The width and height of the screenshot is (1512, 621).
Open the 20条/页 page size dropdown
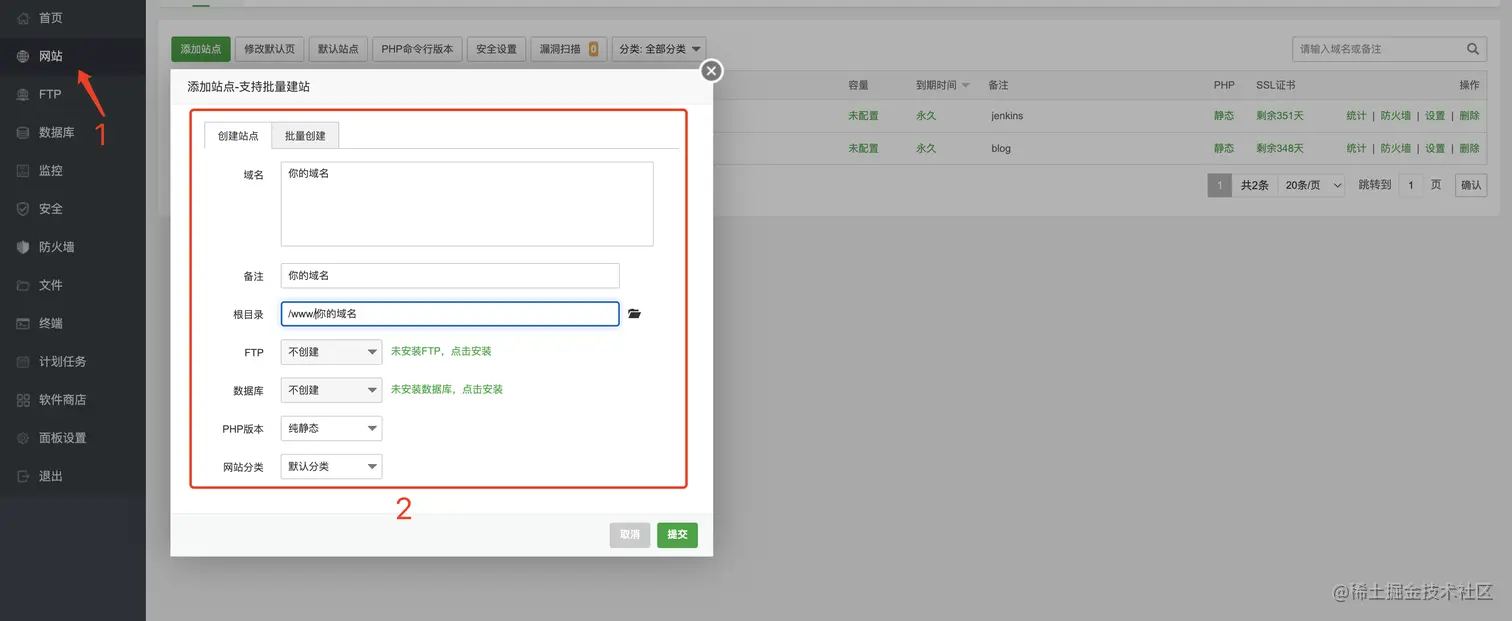pos(1313,185)
